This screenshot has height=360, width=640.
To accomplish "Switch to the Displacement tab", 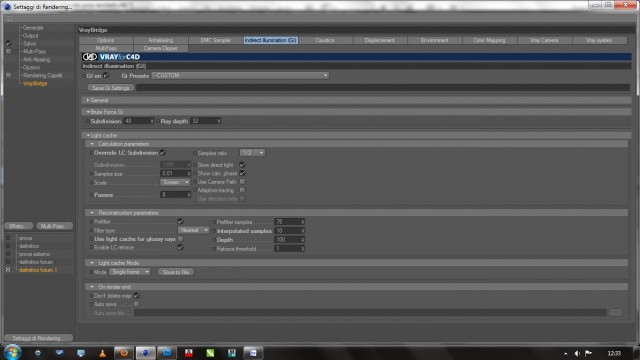I will (x=380, y=40).
